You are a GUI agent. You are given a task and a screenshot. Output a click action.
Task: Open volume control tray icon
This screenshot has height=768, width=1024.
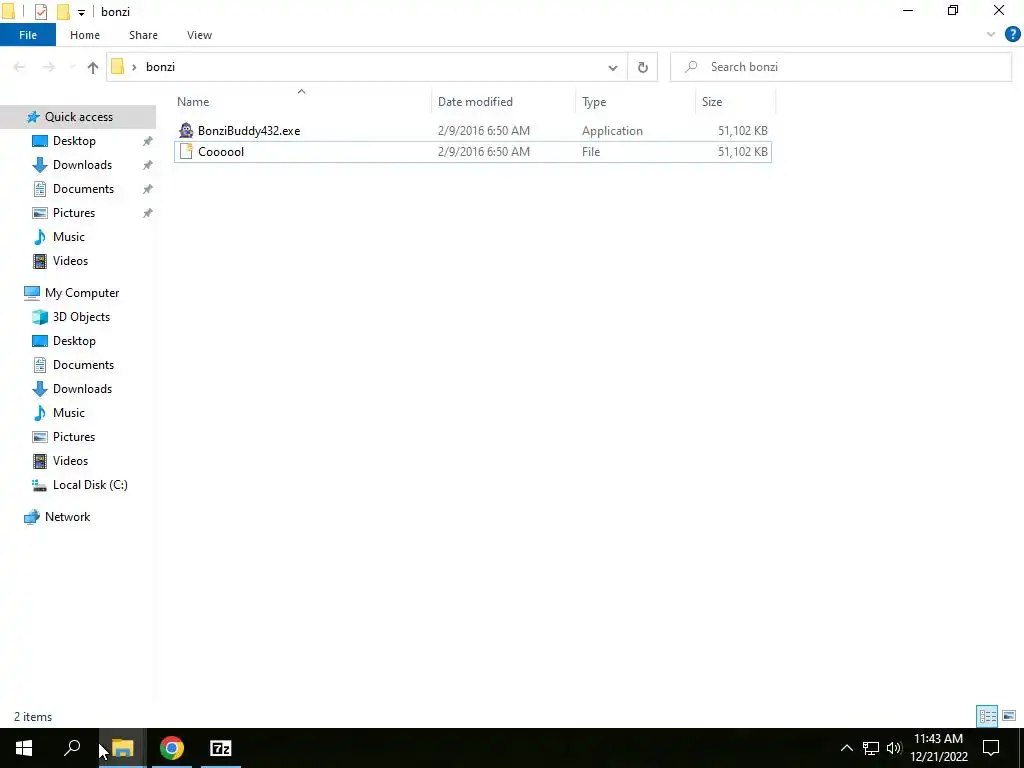pos(894,748)
